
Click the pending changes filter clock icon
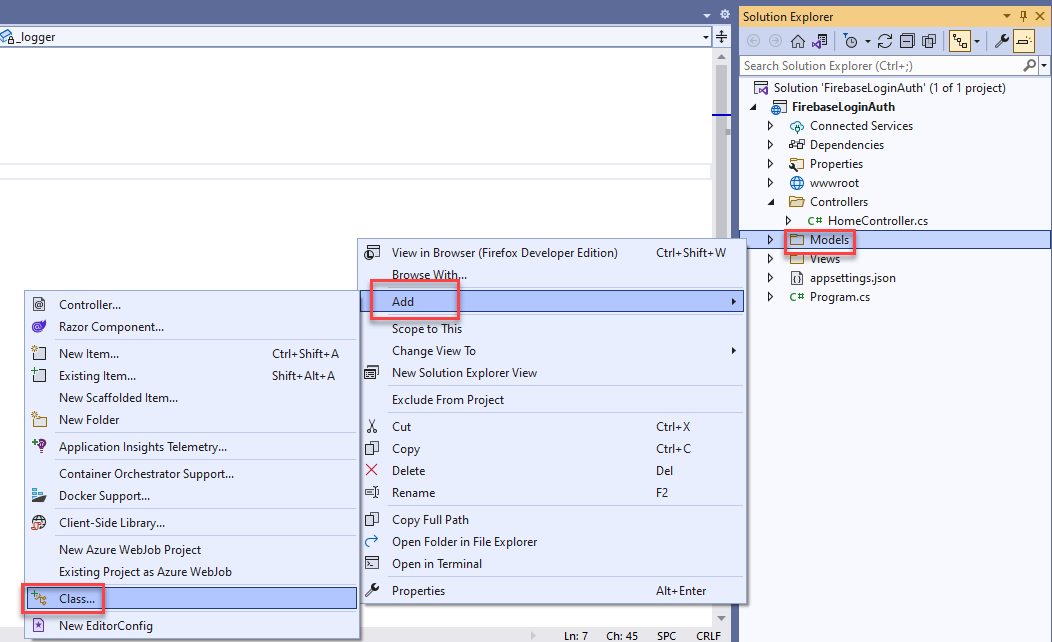(x=852, y=41)
